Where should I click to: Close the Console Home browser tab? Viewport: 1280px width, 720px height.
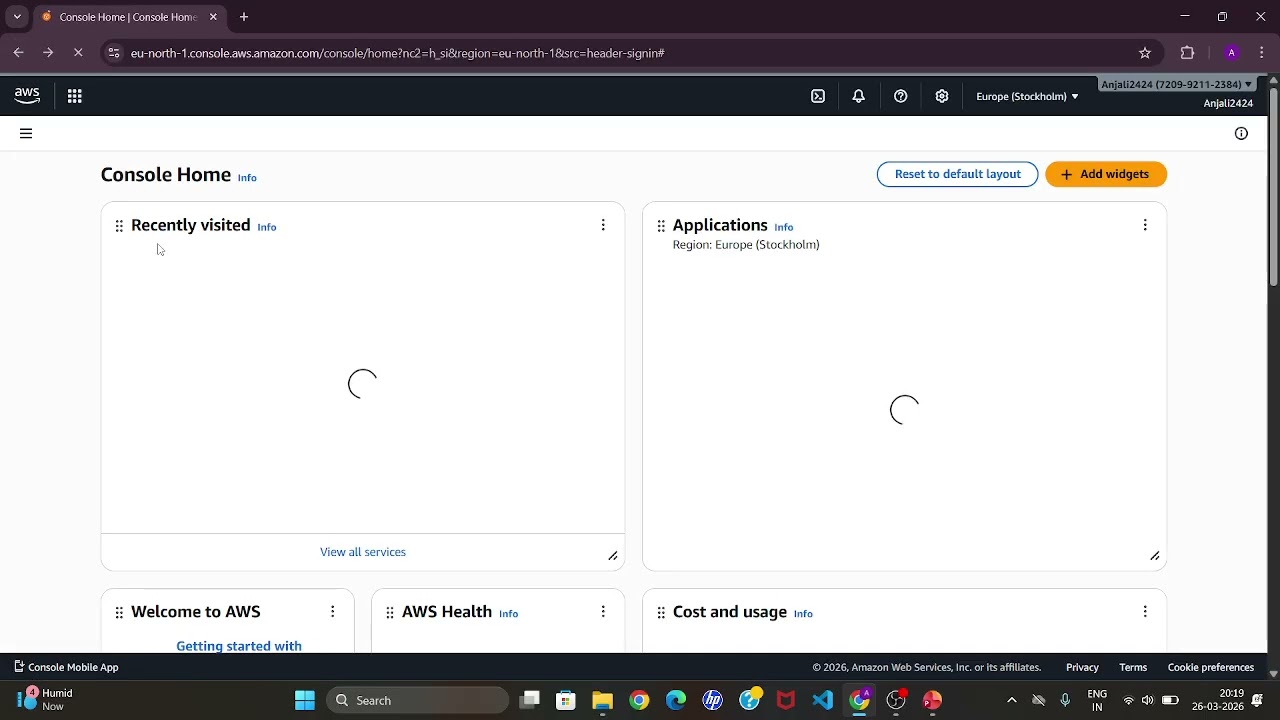[x=213, y=17]
